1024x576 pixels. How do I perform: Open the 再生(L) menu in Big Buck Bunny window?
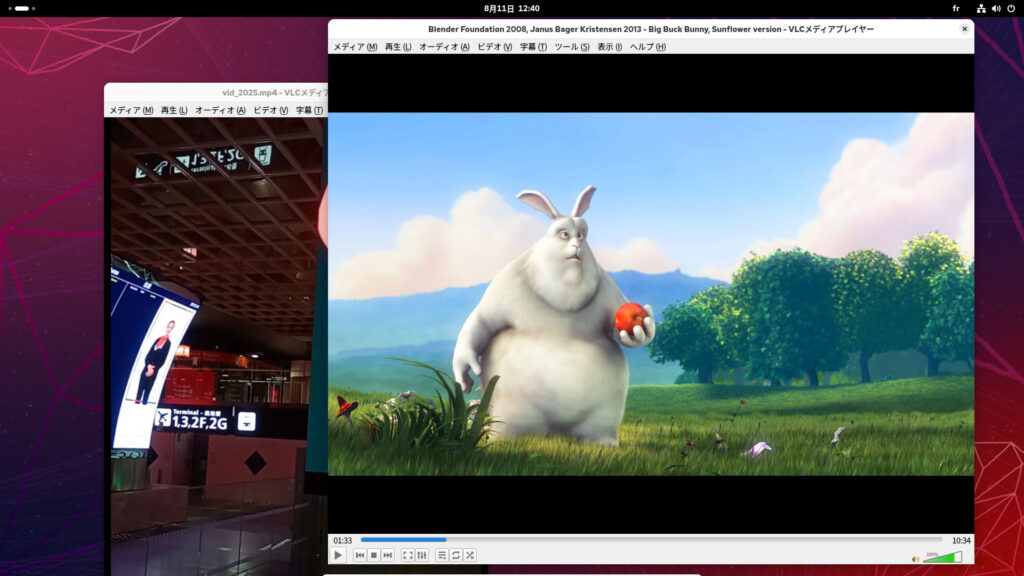398,47
